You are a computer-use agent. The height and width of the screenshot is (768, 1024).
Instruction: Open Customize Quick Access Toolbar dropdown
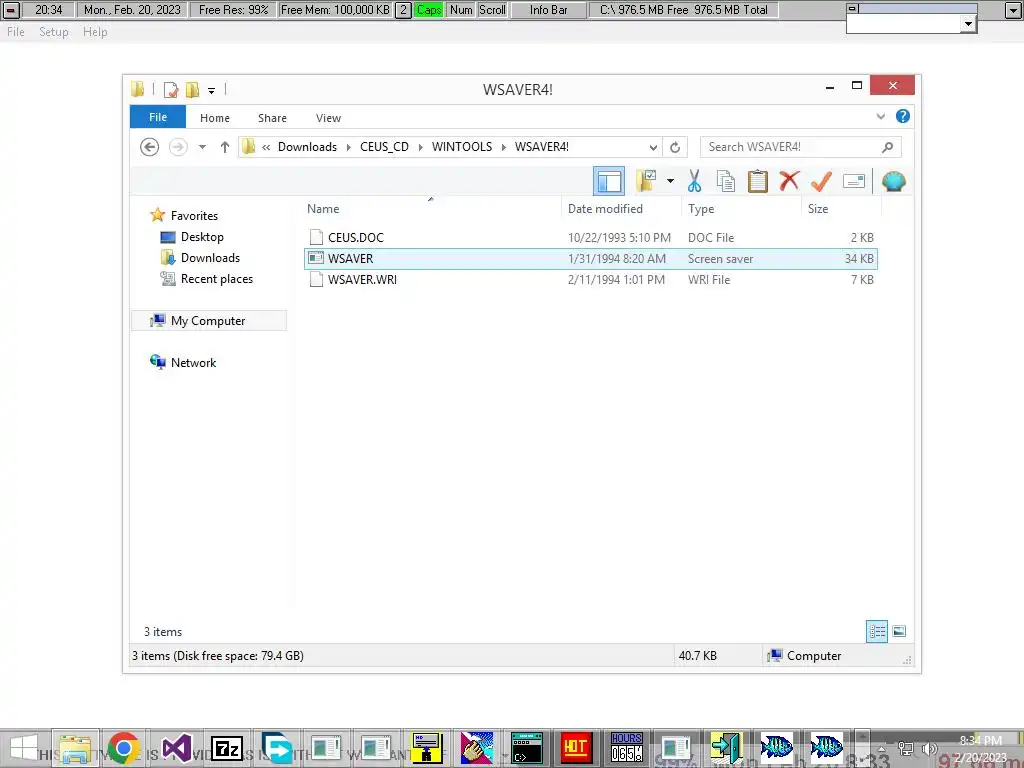(x=212, y=90)
